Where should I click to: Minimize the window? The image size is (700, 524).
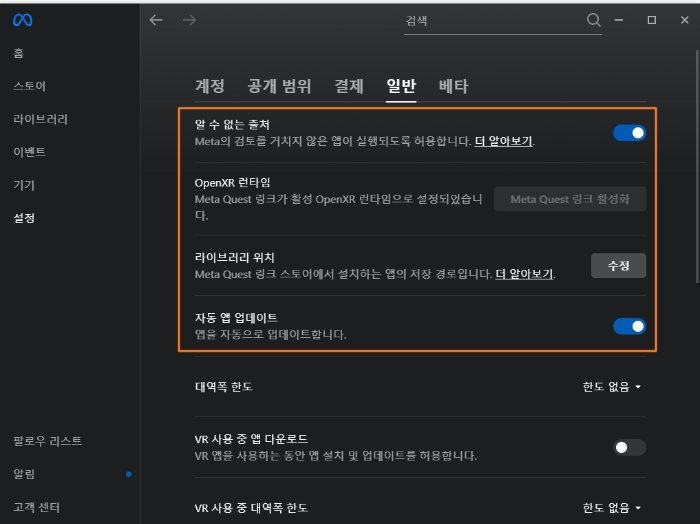tap(619, 20)
